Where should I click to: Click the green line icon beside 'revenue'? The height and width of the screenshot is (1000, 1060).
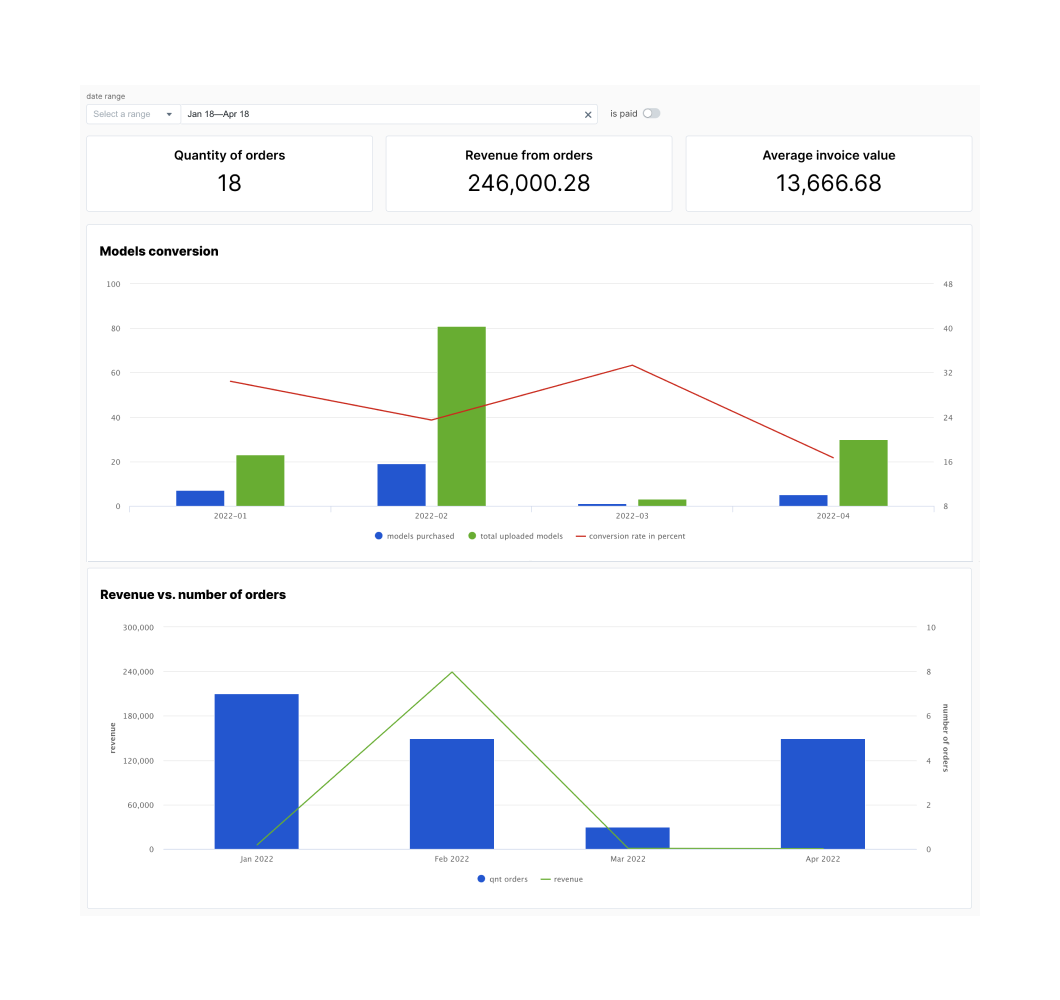coord(547,879)
